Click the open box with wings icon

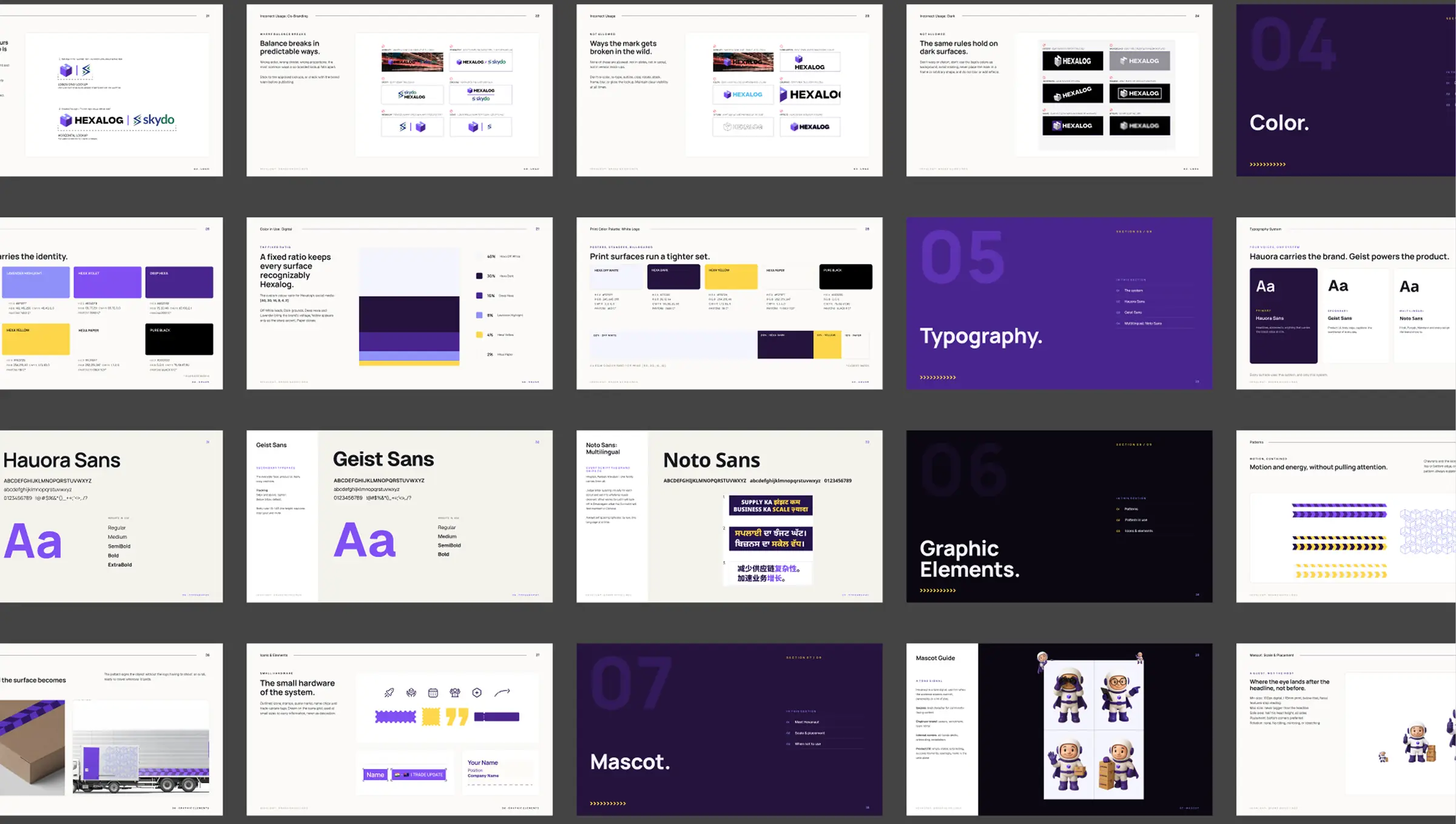pyautogui.click(x=455, y=692)
